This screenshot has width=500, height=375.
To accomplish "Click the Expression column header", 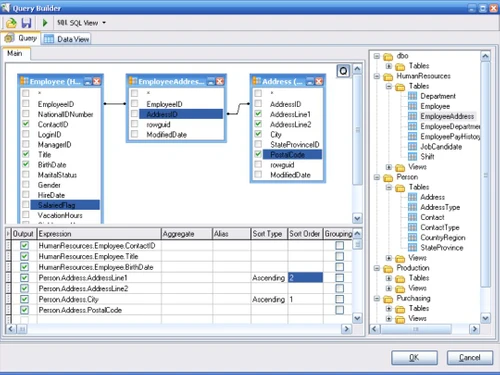I will [x=99, y=234].
